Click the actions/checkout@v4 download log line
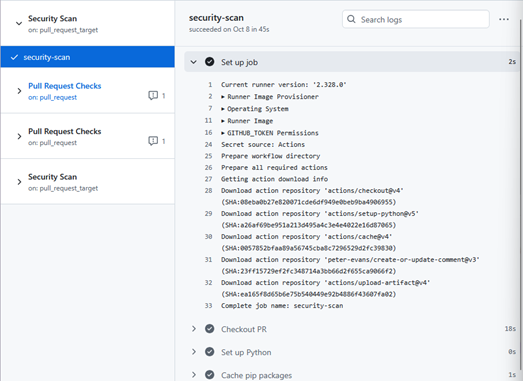This screenshot has height=381, width=523. pos(312,196)
